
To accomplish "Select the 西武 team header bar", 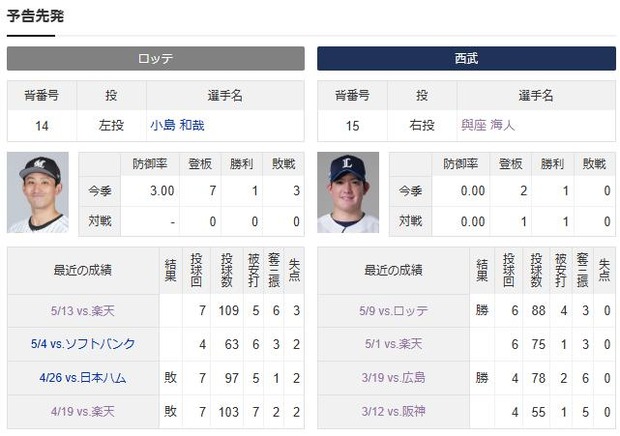I will point(466,59).
